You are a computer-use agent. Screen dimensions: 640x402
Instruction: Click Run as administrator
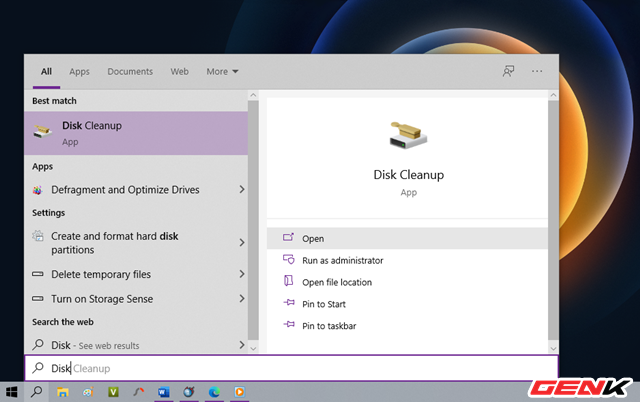[342, 260]
